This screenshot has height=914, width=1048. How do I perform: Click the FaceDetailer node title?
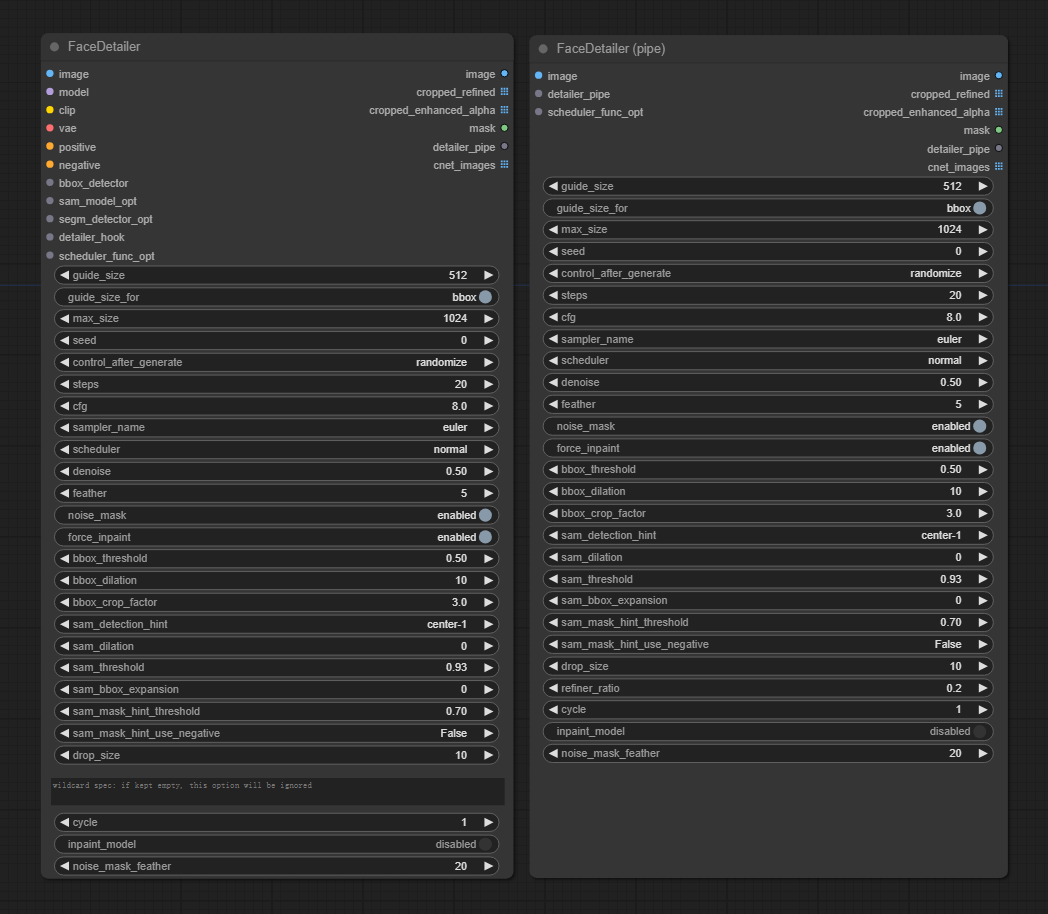pos(104,47)
